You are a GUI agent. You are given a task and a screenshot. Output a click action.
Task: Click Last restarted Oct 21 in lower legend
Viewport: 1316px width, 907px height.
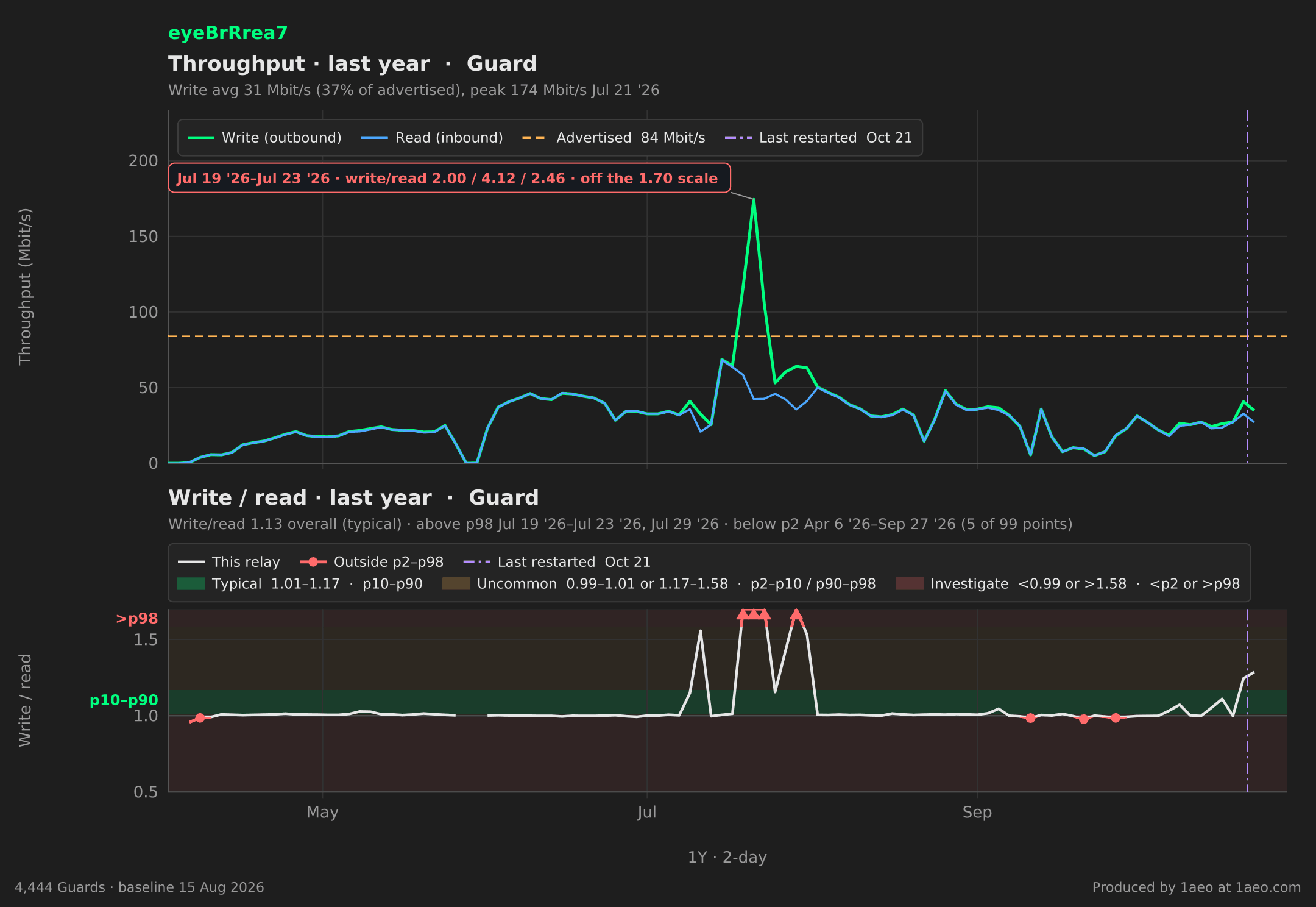[557, 562]
